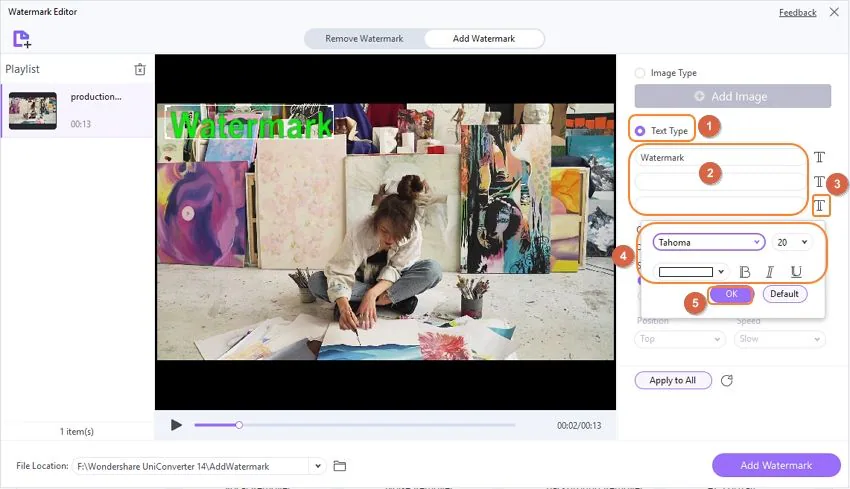Viewport: 850px width, 489px height.
Task: Open the font size 20 dropdown
Action: pyautogui.click(x=791, y=242)
